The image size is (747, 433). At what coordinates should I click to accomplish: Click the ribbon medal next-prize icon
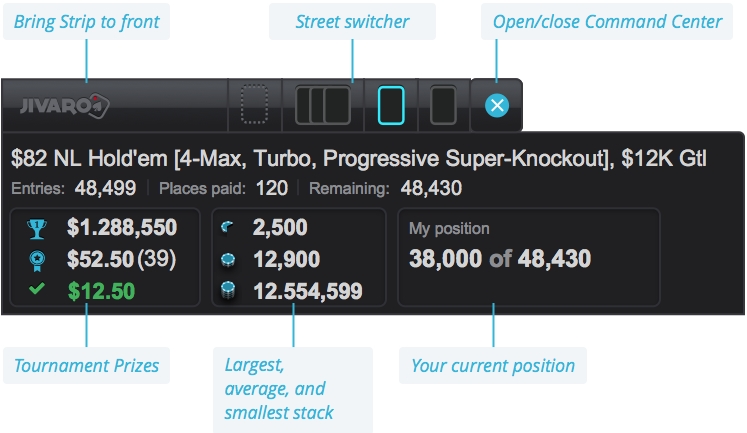point(37,260)
